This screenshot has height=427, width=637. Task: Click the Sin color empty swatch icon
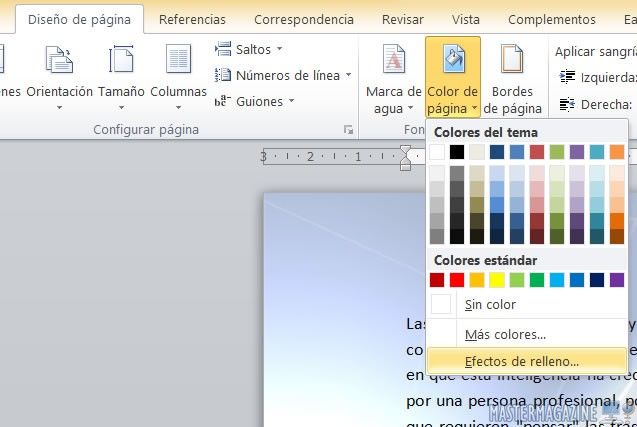(441, 304)
